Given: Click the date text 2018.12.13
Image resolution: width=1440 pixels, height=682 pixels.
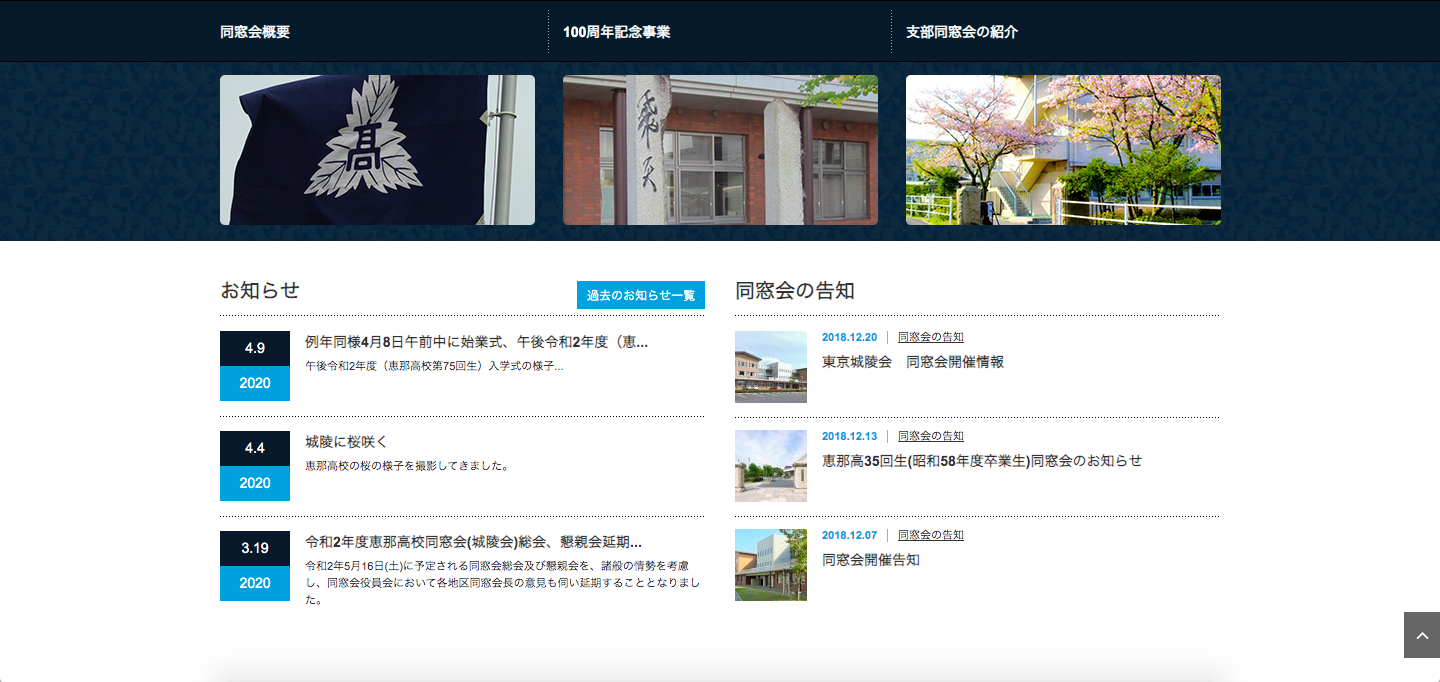Looking at the screenshot, I should (849, 436).
